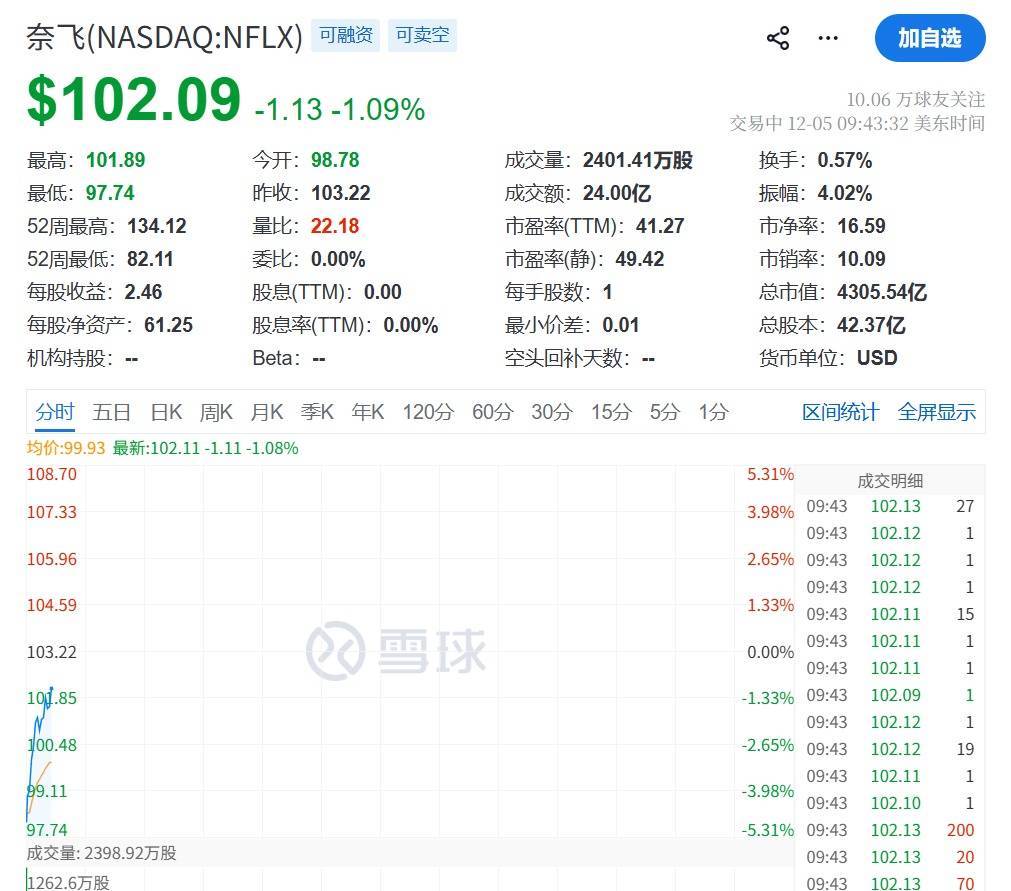This screenshot has height=891, width=1011.
Task: Select the 分时 chart tab
Action: click(x=55, y=412)
